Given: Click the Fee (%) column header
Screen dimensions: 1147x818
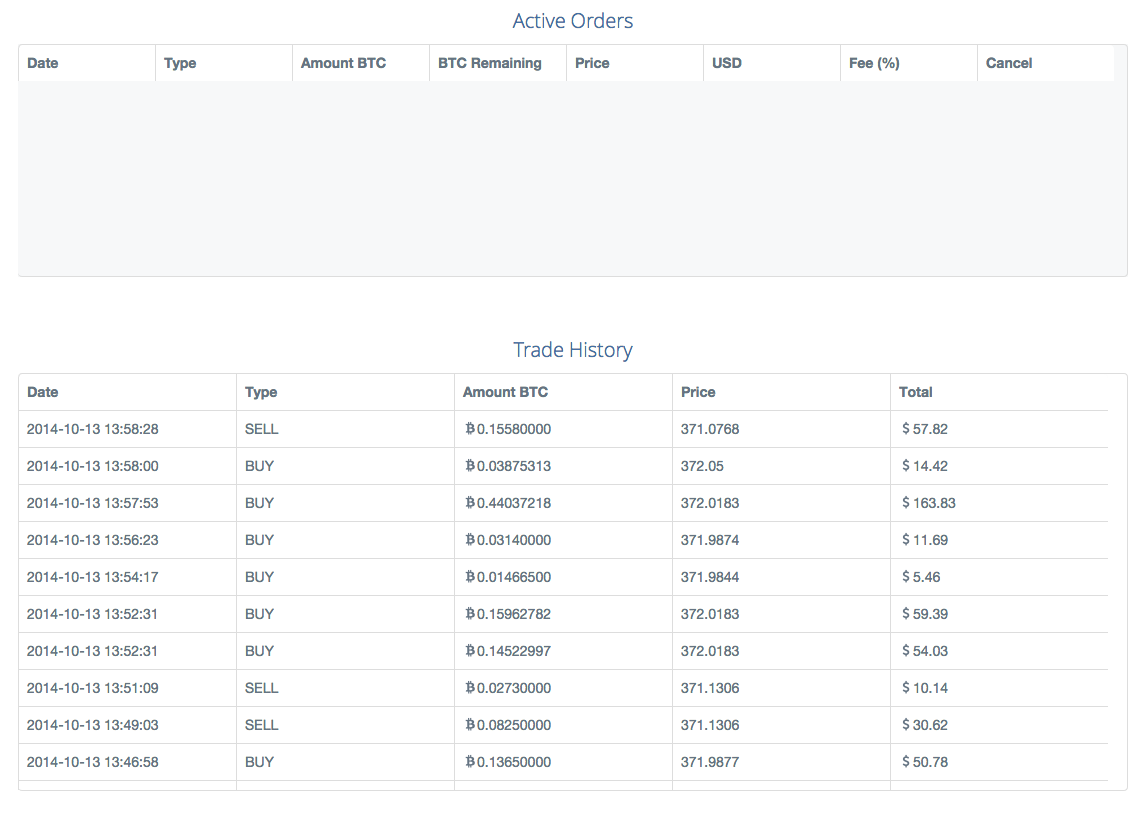Looking at the screenshot, I should pos(874,63).
